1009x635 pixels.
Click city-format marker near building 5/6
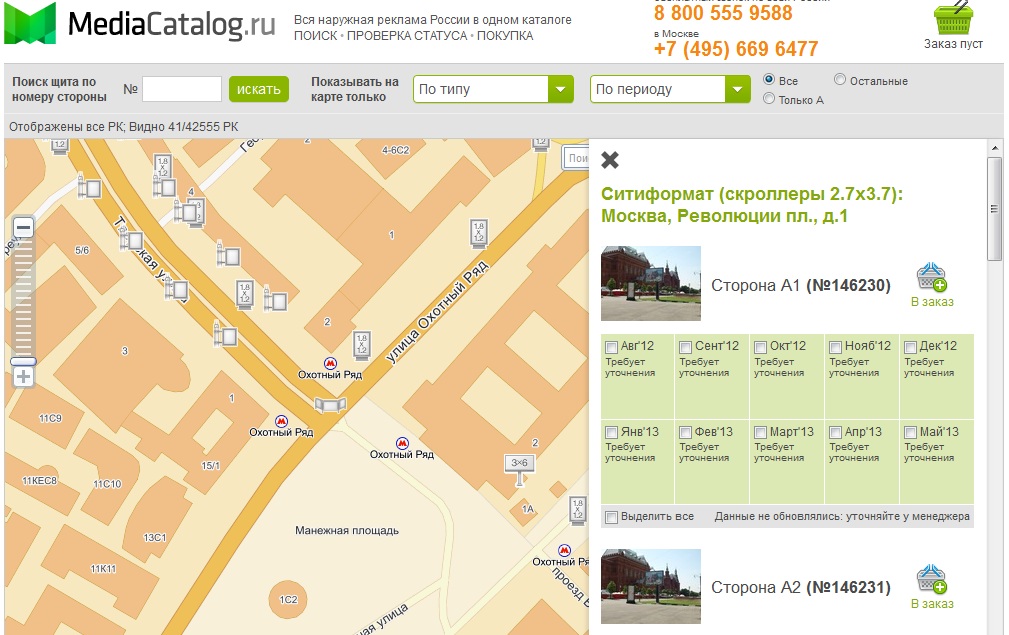[x=131, y=241]
